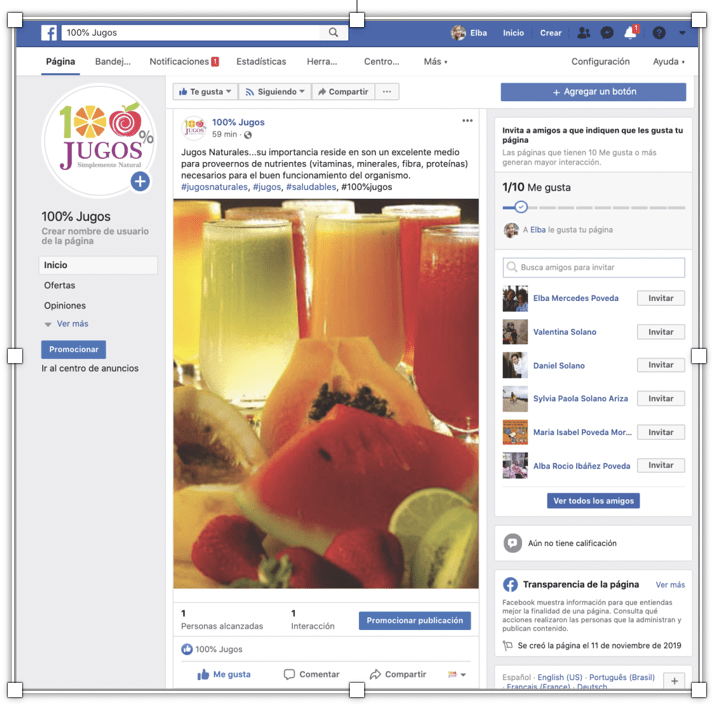Click the Facebook logo icon
Image resolution: width=718 pixels, height=704 pixels.
tap(49, 33)
